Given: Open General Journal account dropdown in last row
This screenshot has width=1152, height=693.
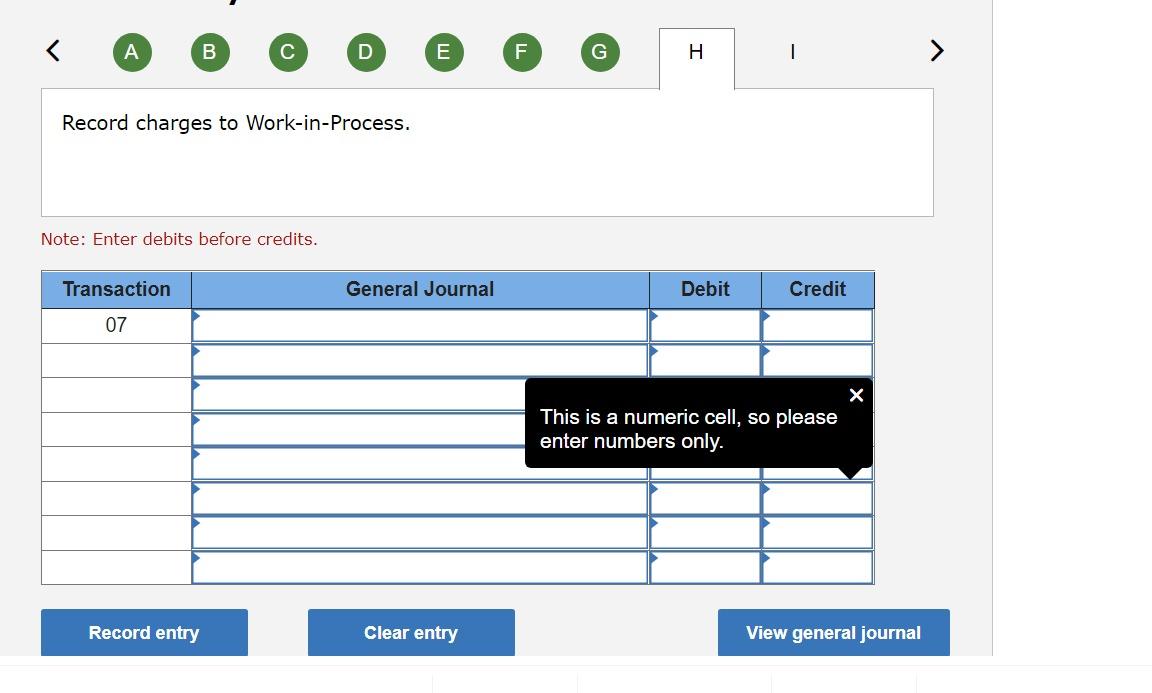Looking at the screenshot, I should click(420, 567).
